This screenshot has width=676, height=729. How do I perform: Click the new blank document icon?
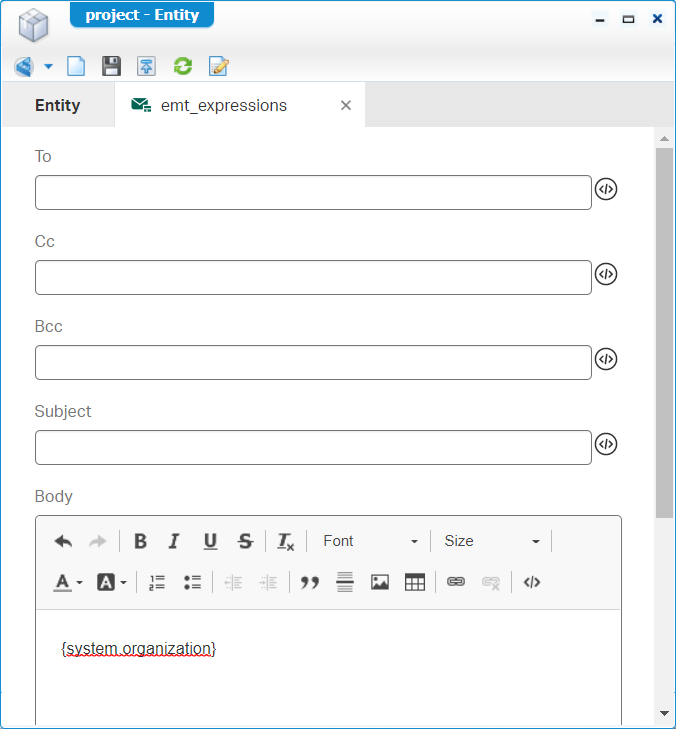click(76, 67)
